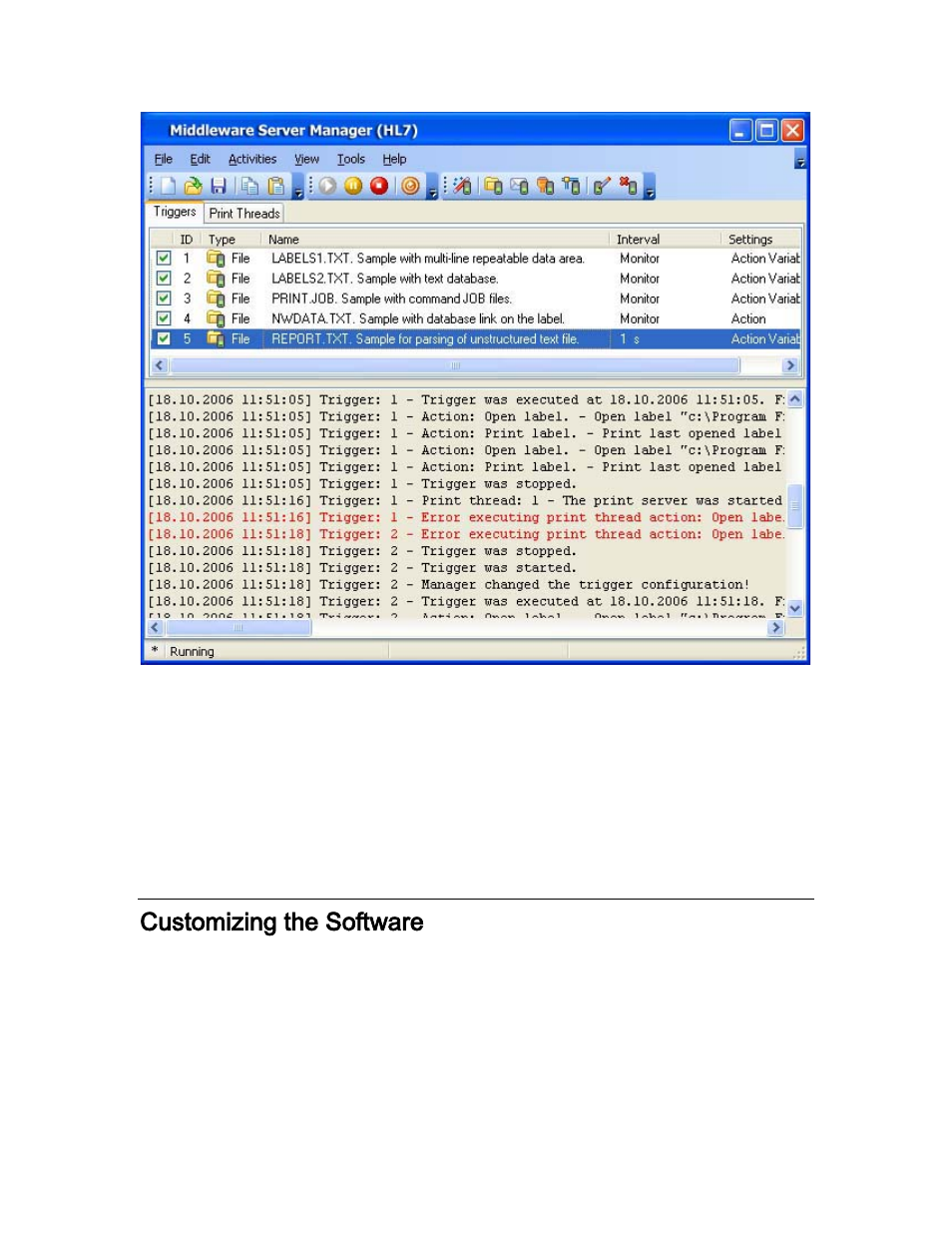Image resolution: width=952 pixels, height=1233 pixels.
Task: Add an email trigger with envelope icon
Action: (x=519, y=186)
